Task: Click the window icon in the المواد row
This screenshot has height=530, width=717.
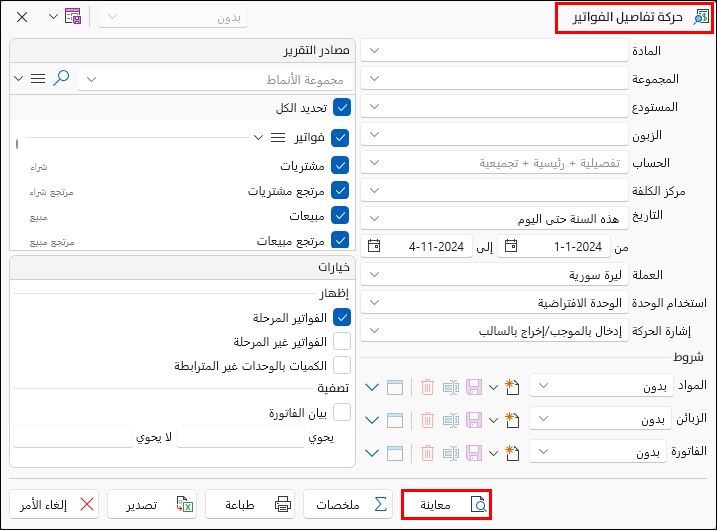Action: 395,387
